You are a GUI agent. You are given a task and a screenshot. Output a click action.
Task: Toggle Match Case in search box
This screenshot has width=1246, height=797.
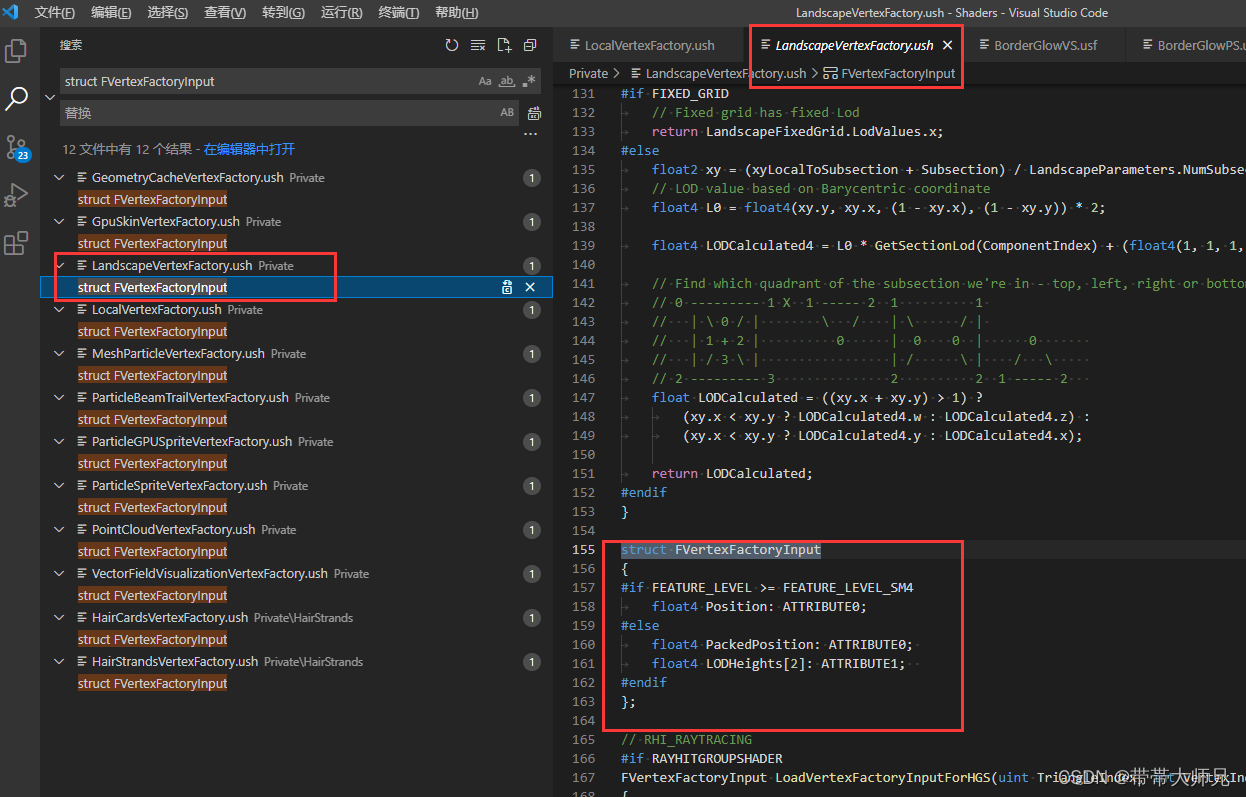point(485,81)
